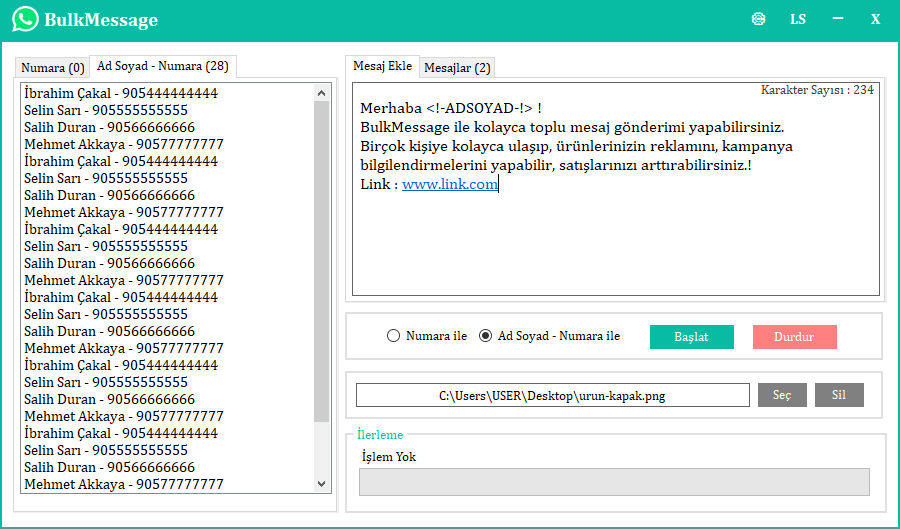
Task: Select "Ad Soyad - Numara ile" radio option
Action: (486, 336)
